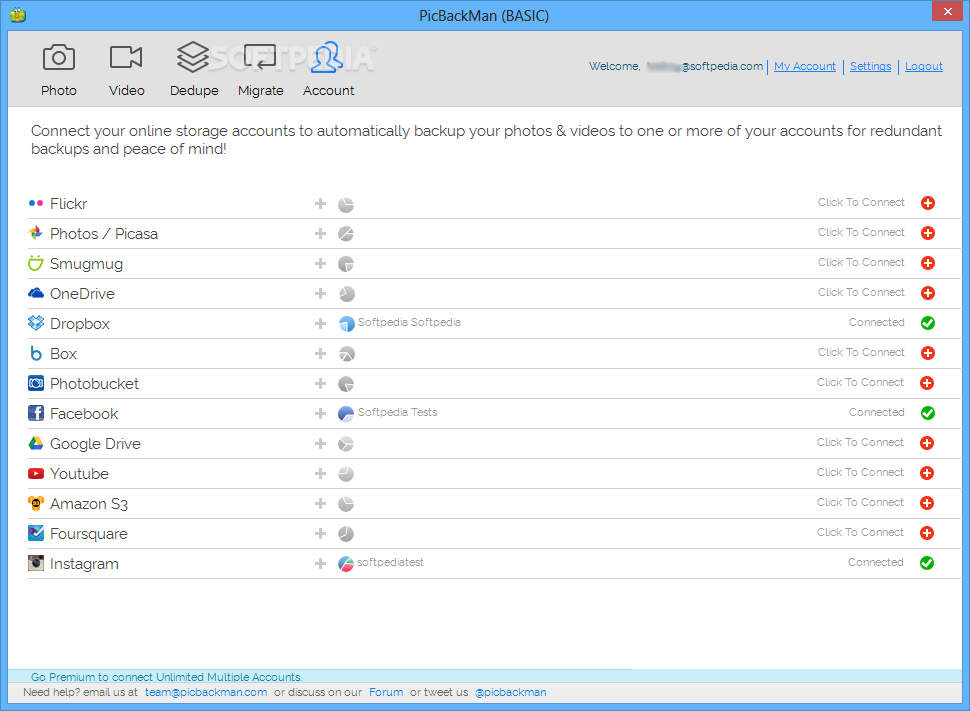The height and width of the screenshot is (711, 970).
Task: Click red connect icon for OneDrive
Action: (x=927, y=293)
